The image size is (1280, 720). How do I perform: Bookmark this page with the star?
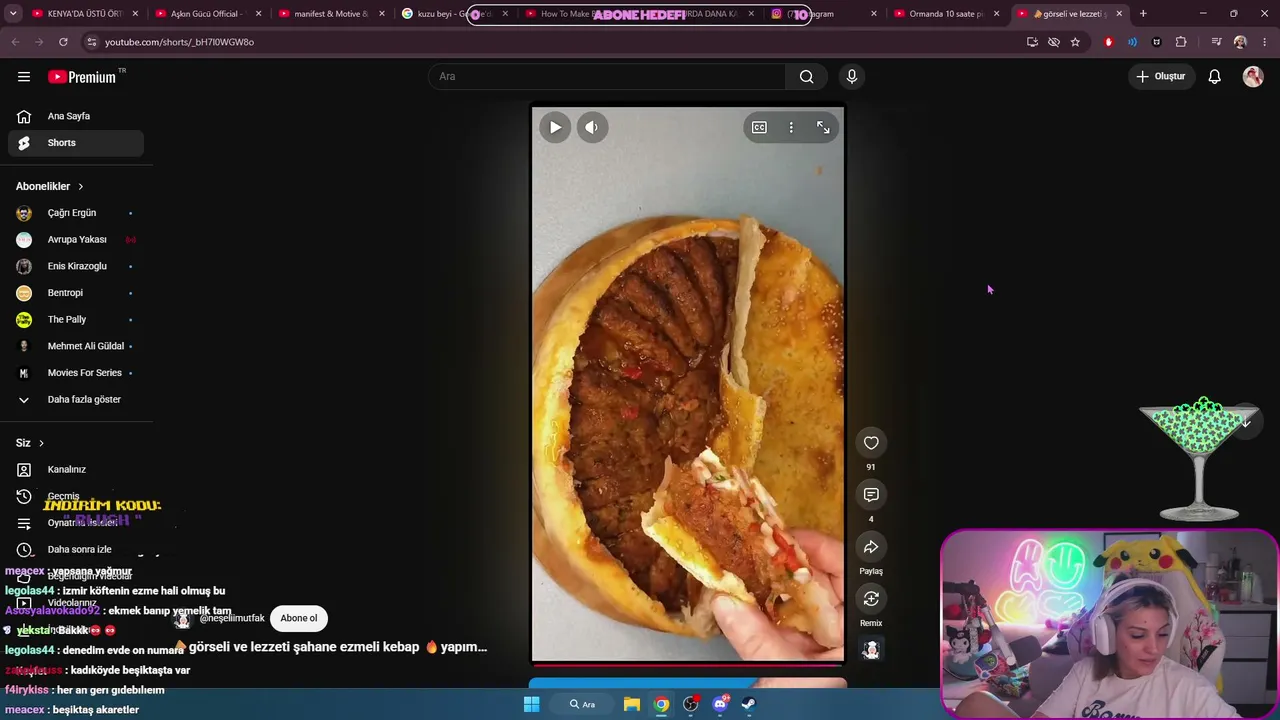click(x=1075, y=42)
